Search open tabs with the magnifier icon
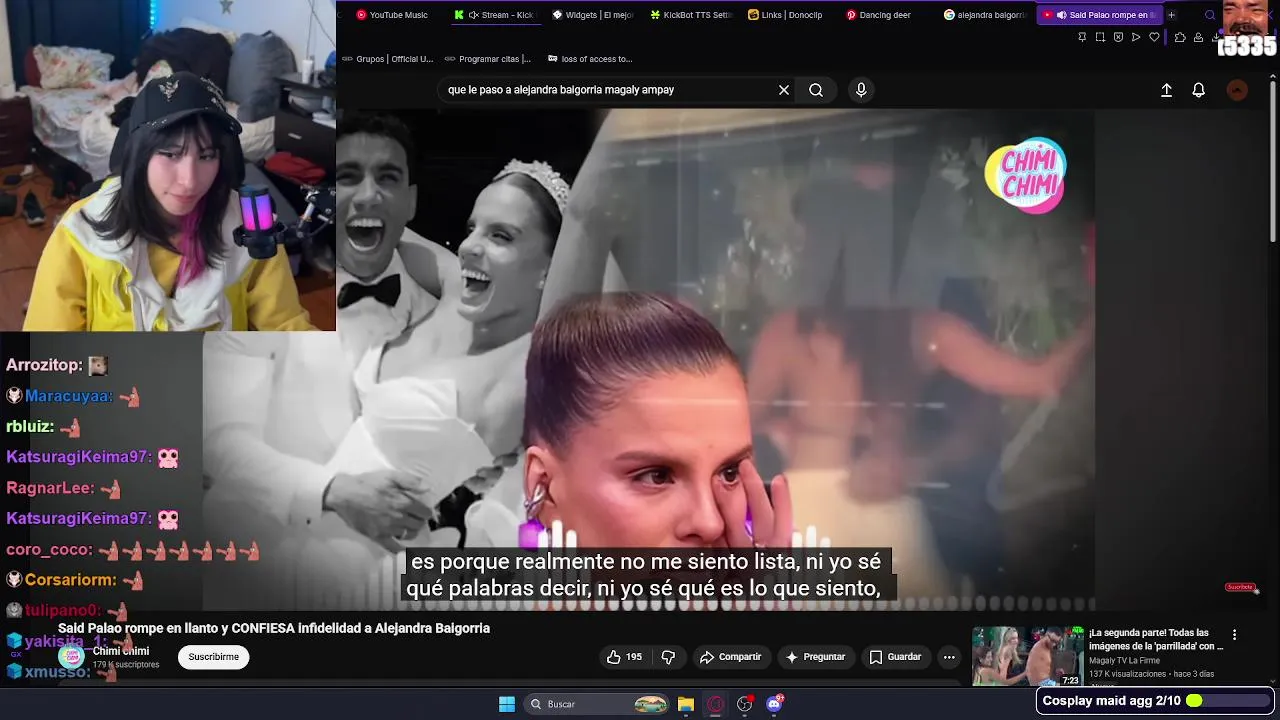Viewport: 1280px width, 720px height. coord(1210,15)
